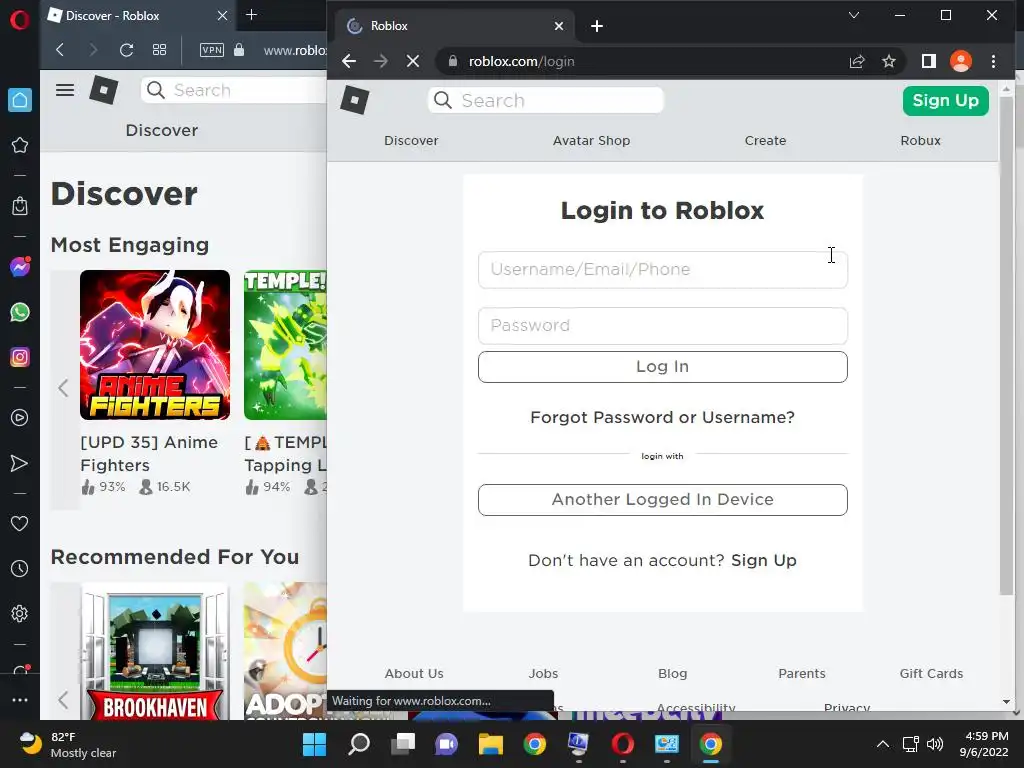Focus the Password field

[x=663, y=326]
